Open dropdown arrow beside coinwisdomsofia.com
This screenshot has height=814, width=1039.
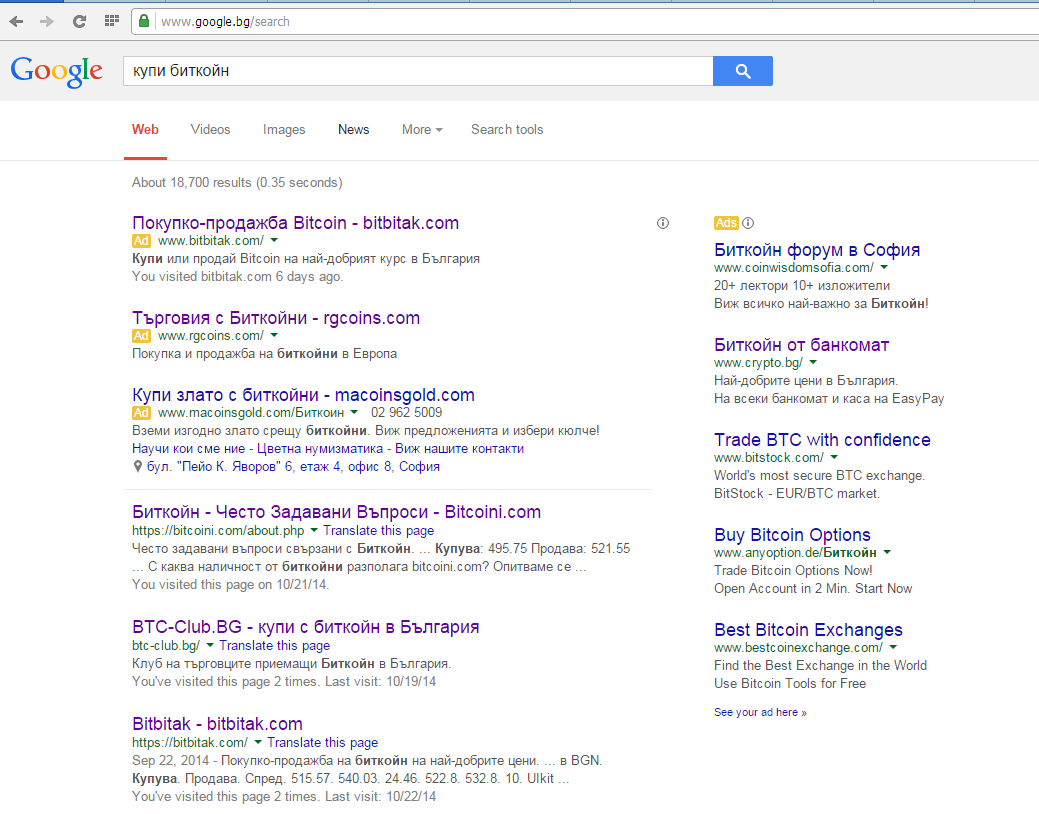click(884, 268)
